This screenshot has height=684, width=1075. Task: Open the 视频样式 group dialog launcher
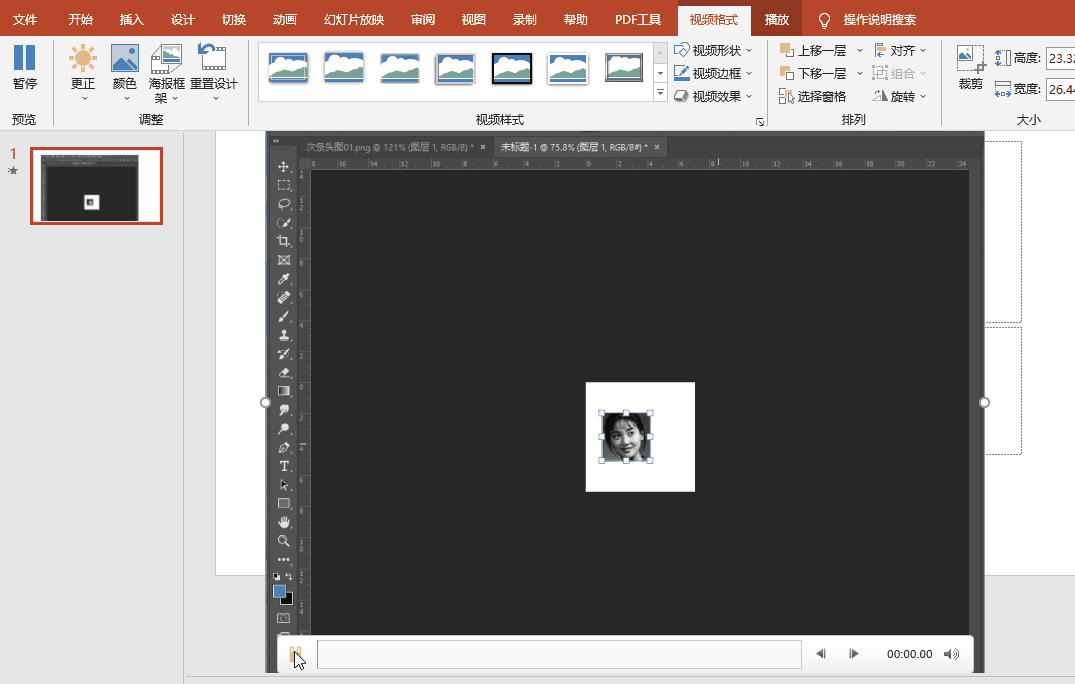[760, 121]
